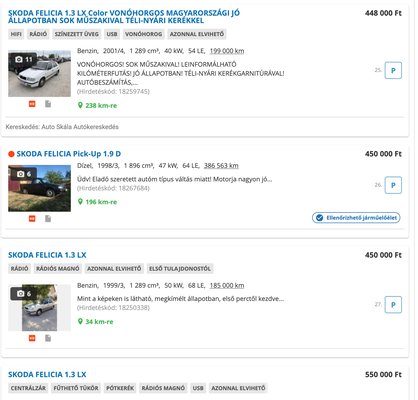Open the white Skoda Felicia photo thumbnail
Image resolution: width=418 pixels, height=400 pixels.
[x=39, y=74]
